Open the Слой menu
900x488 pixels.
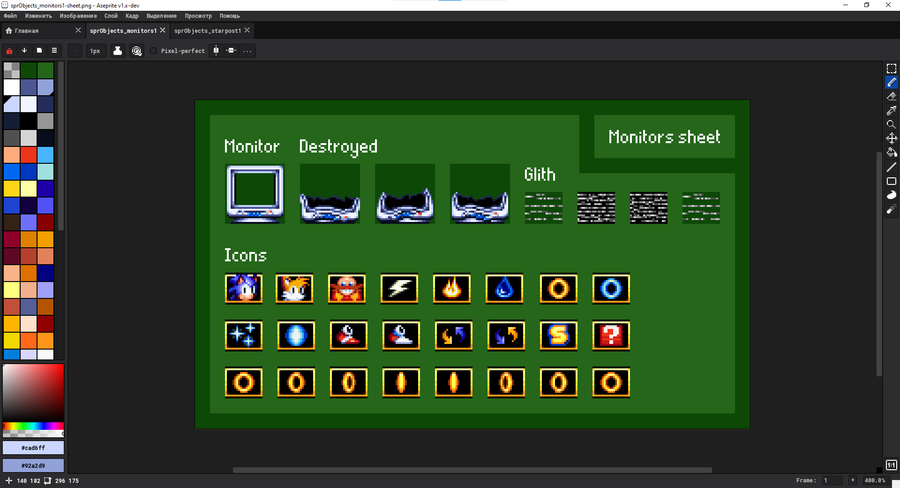[x=111, y=16]
